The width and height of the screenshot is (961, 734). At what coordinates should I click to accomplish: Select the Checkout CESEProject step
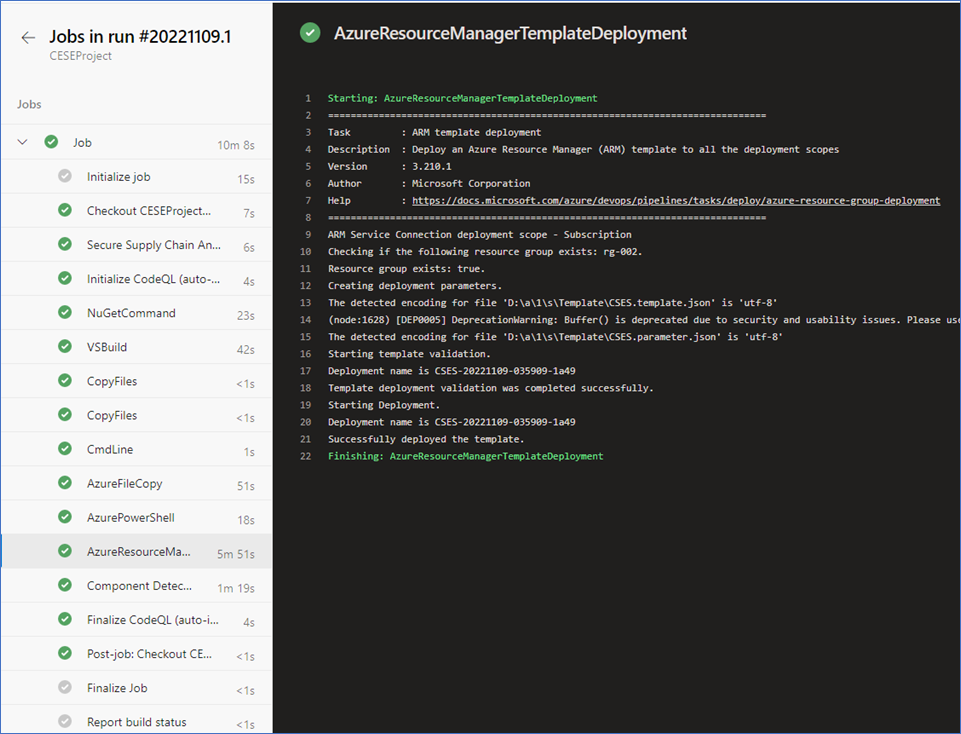click(137, 211)
